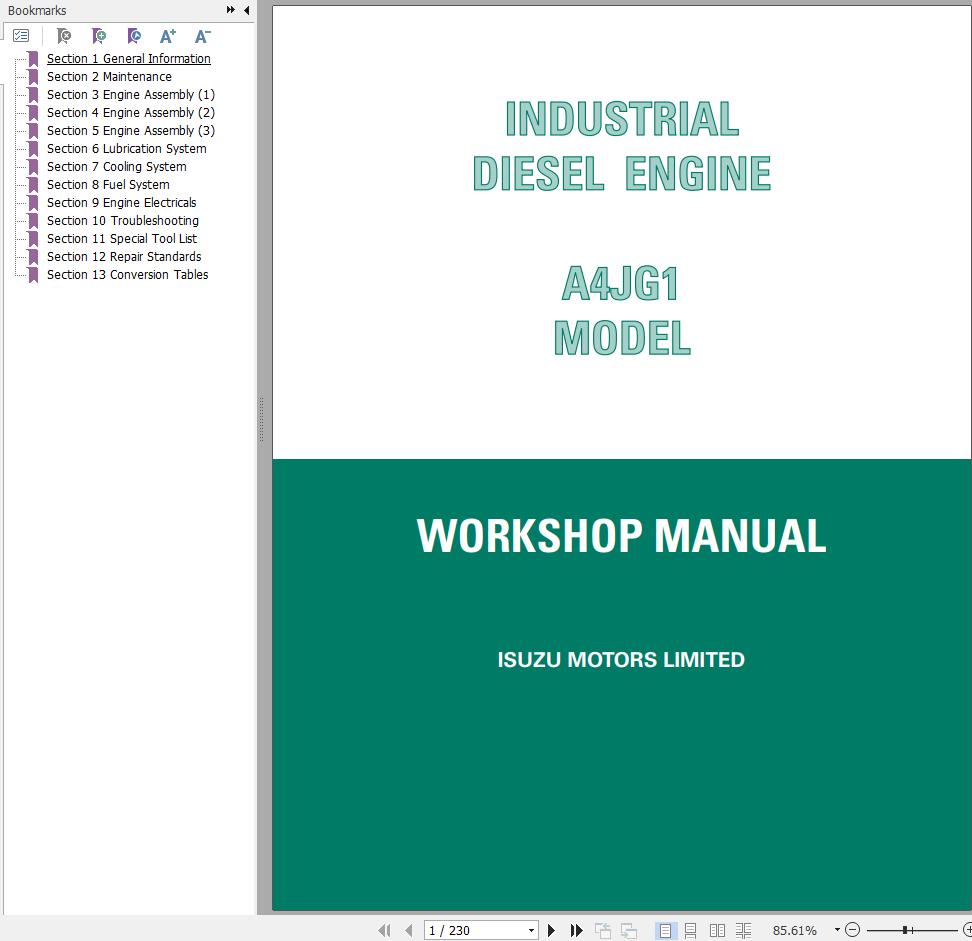Jump to the last page
Image resolution: width=972 pixels, height=941 pixels.
tap(577, 930)
